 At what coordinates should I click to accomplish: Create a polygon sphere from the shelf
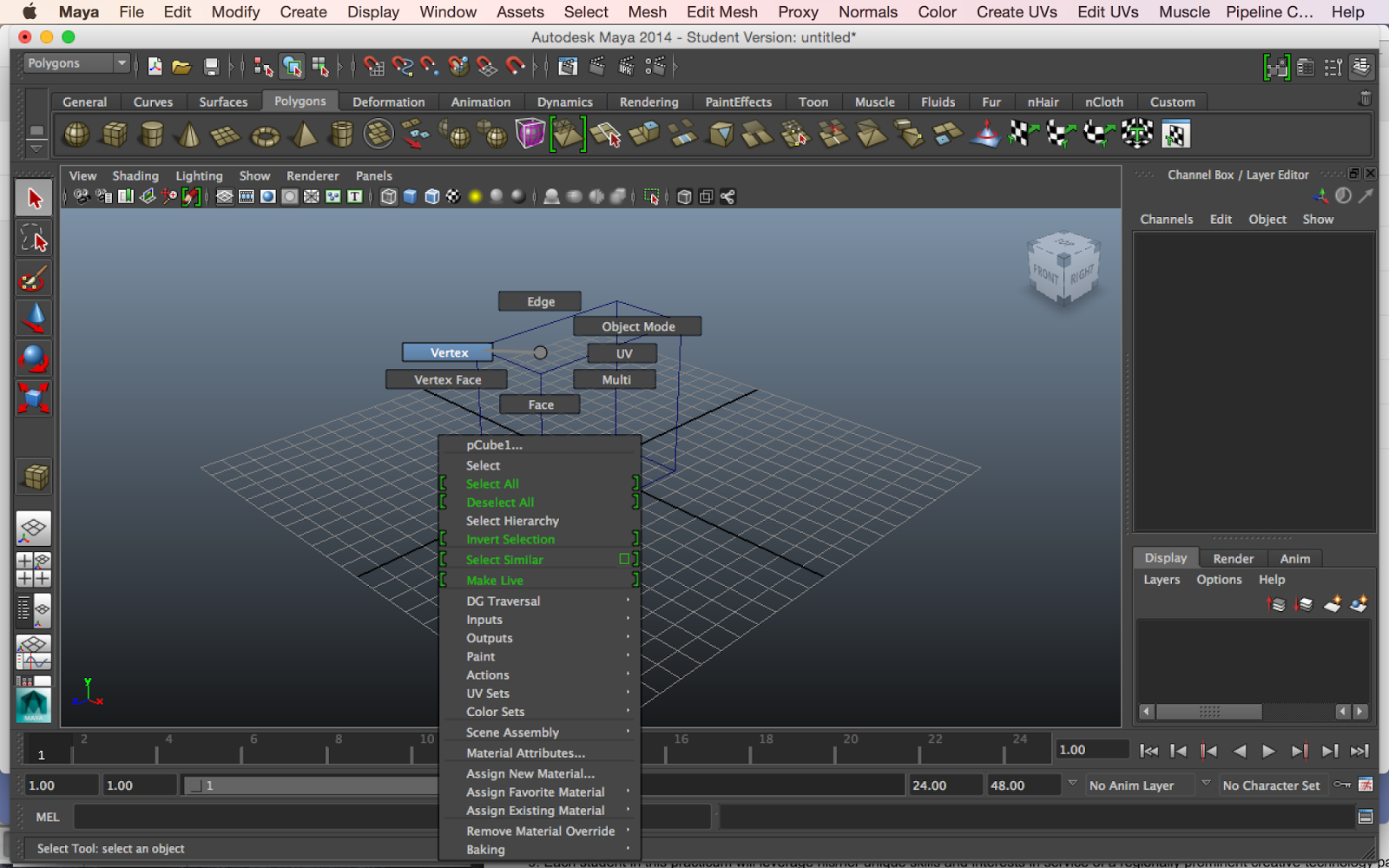76,135
